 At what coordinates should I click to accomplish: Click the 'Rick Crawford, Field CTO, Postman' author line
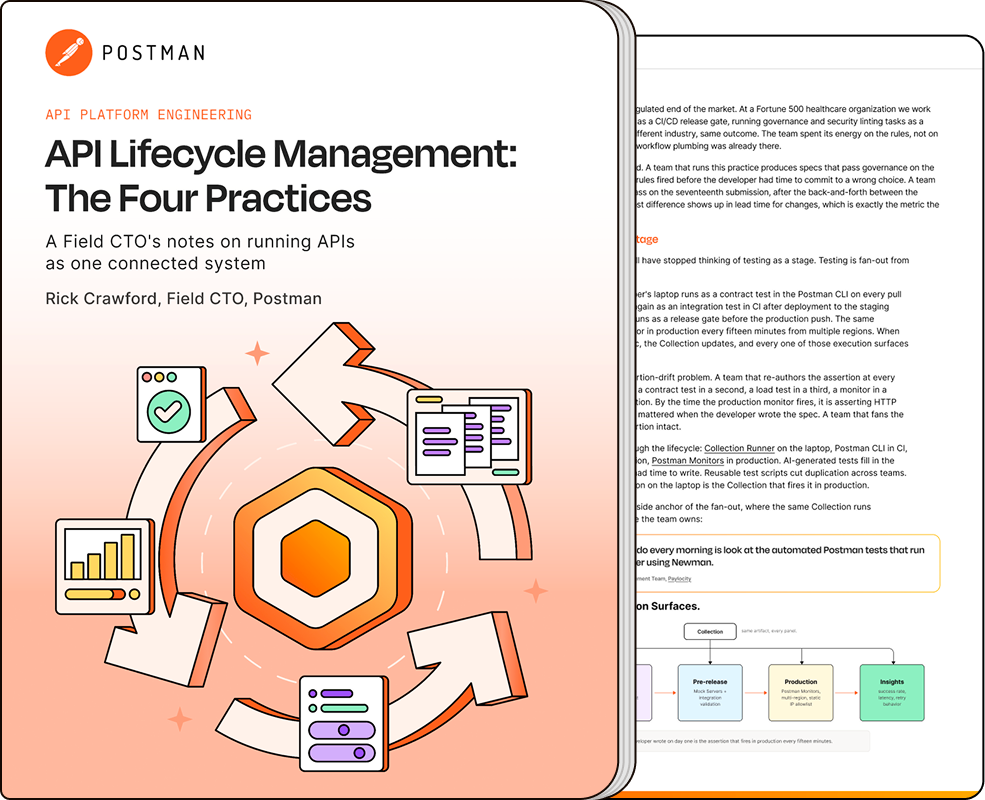(183, 298)
